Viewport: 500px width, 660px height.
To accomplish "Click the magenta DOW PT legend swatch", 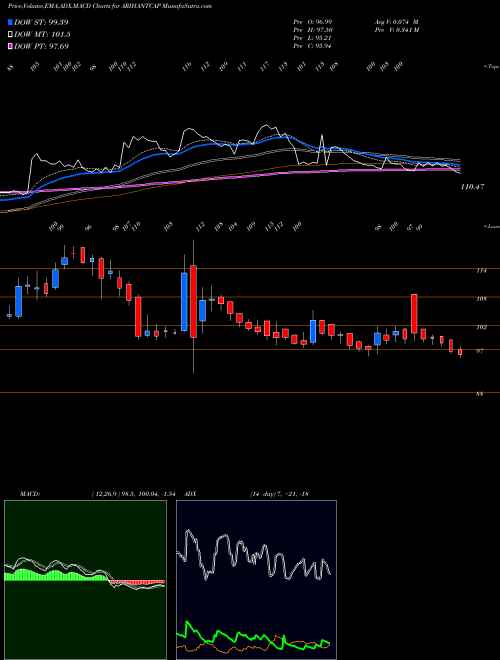I will (x=10, y=46).
